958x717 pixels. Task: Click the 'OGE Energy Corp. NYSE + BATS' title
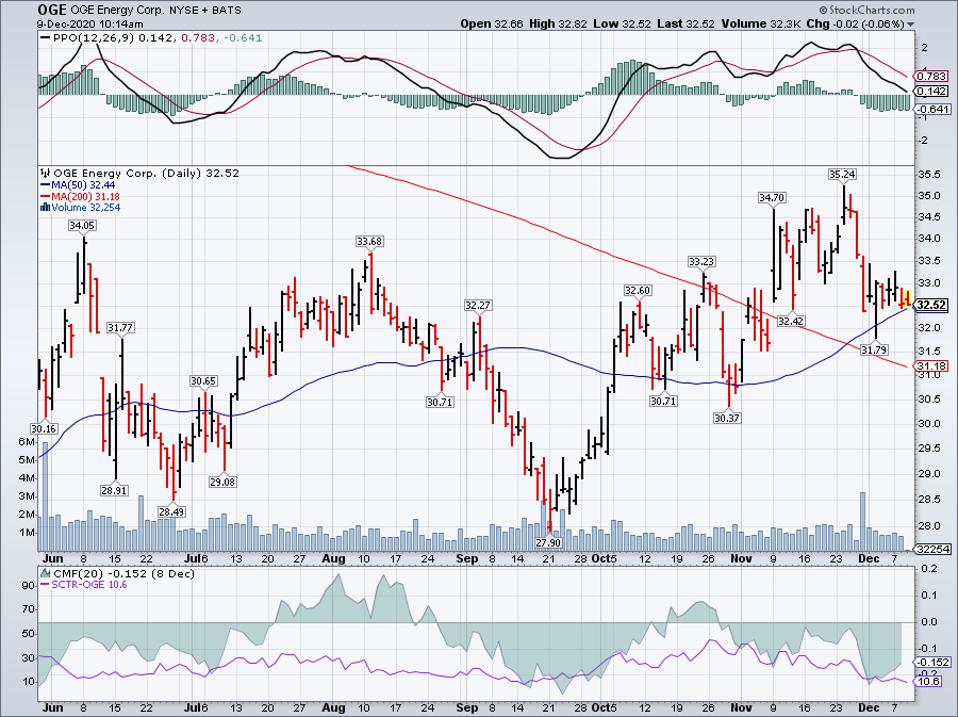156,10
